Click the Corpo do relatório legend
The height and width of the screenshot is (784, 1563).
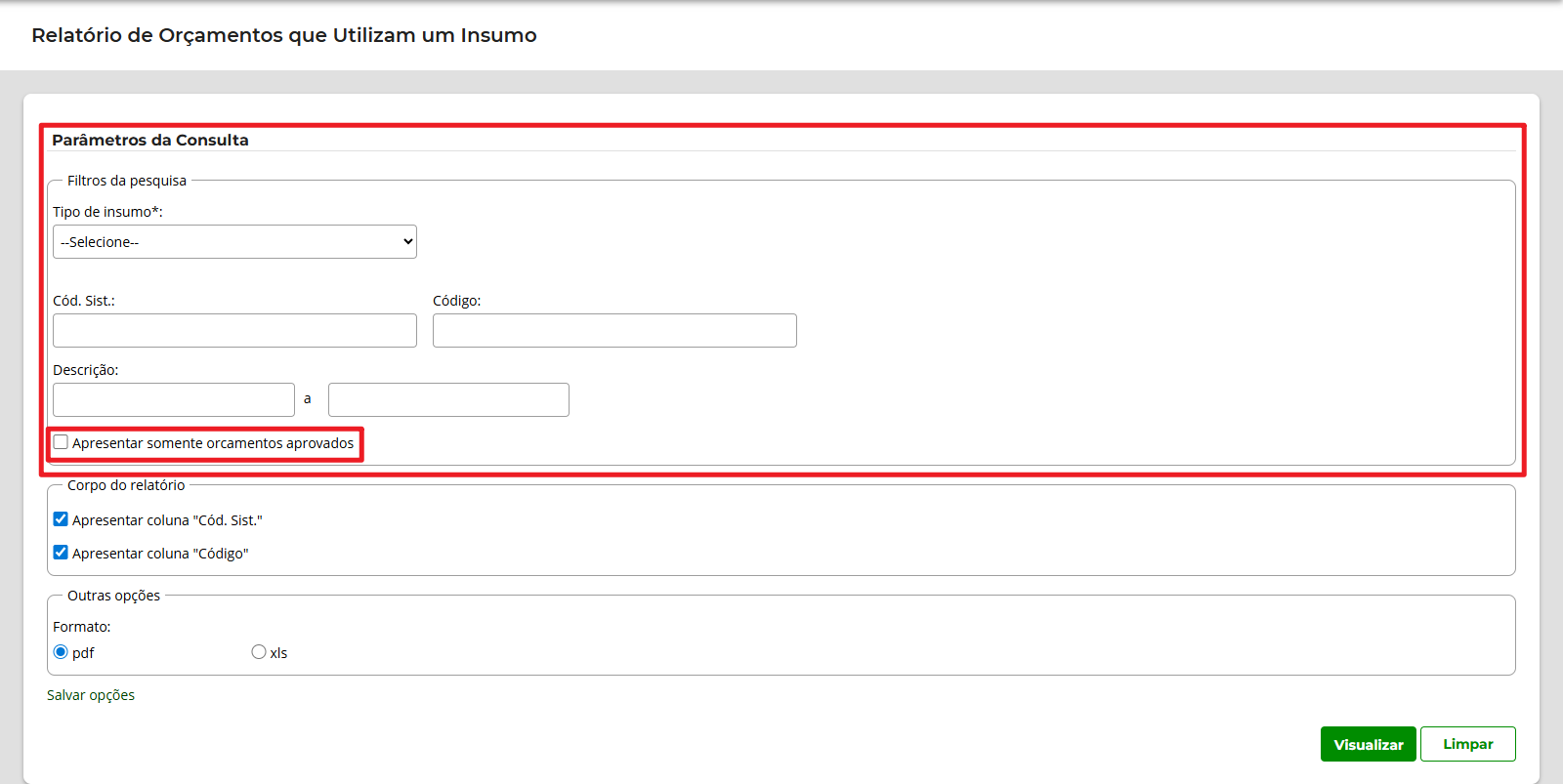tap(126, 485)
